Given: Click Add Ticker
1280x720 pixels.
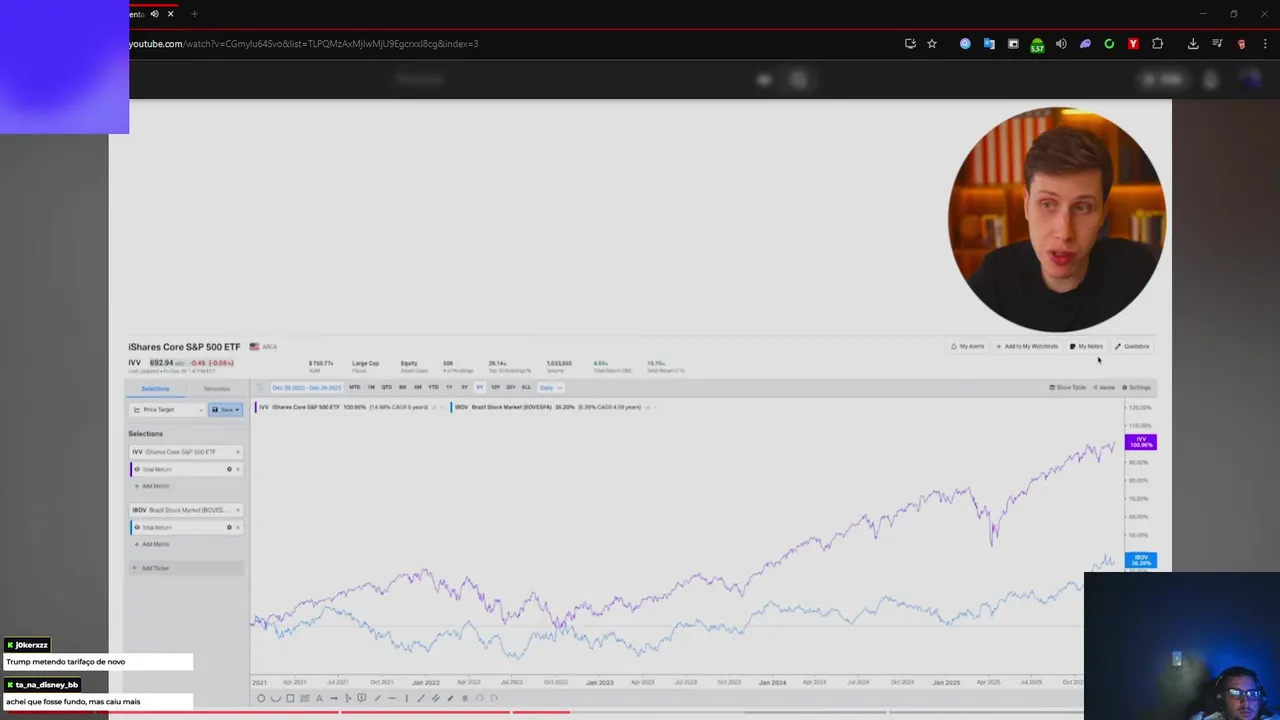Looking at the screenshot, I should tap(186, 568).
